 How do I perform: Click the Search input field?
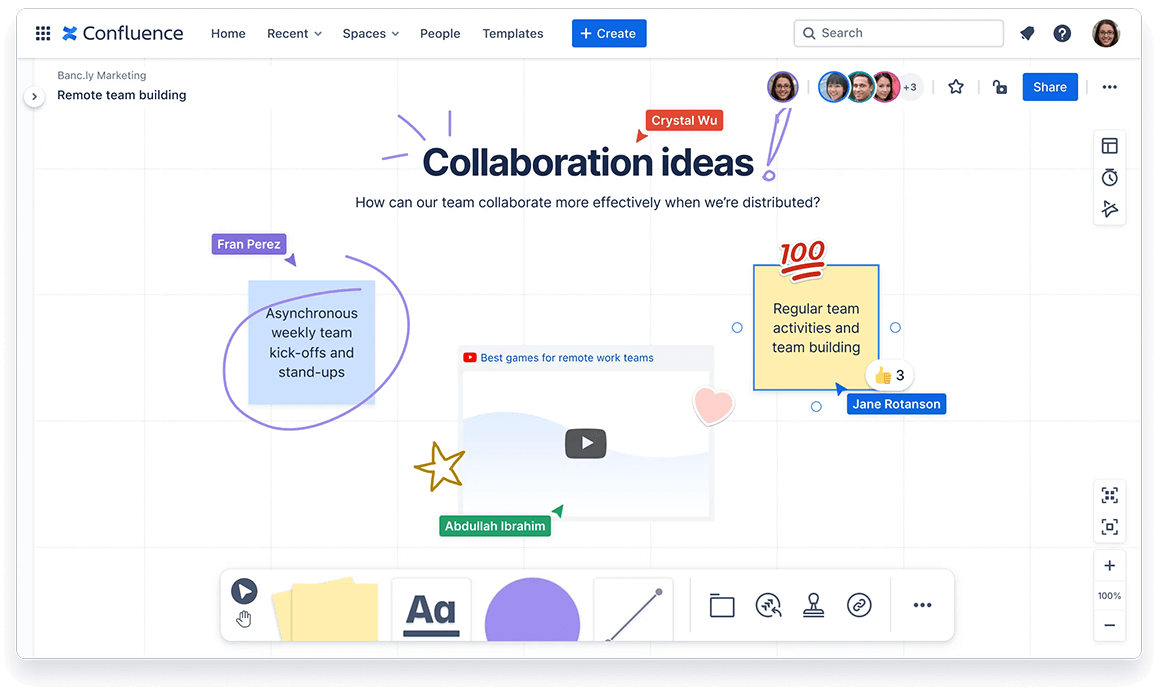pos(897,33)
